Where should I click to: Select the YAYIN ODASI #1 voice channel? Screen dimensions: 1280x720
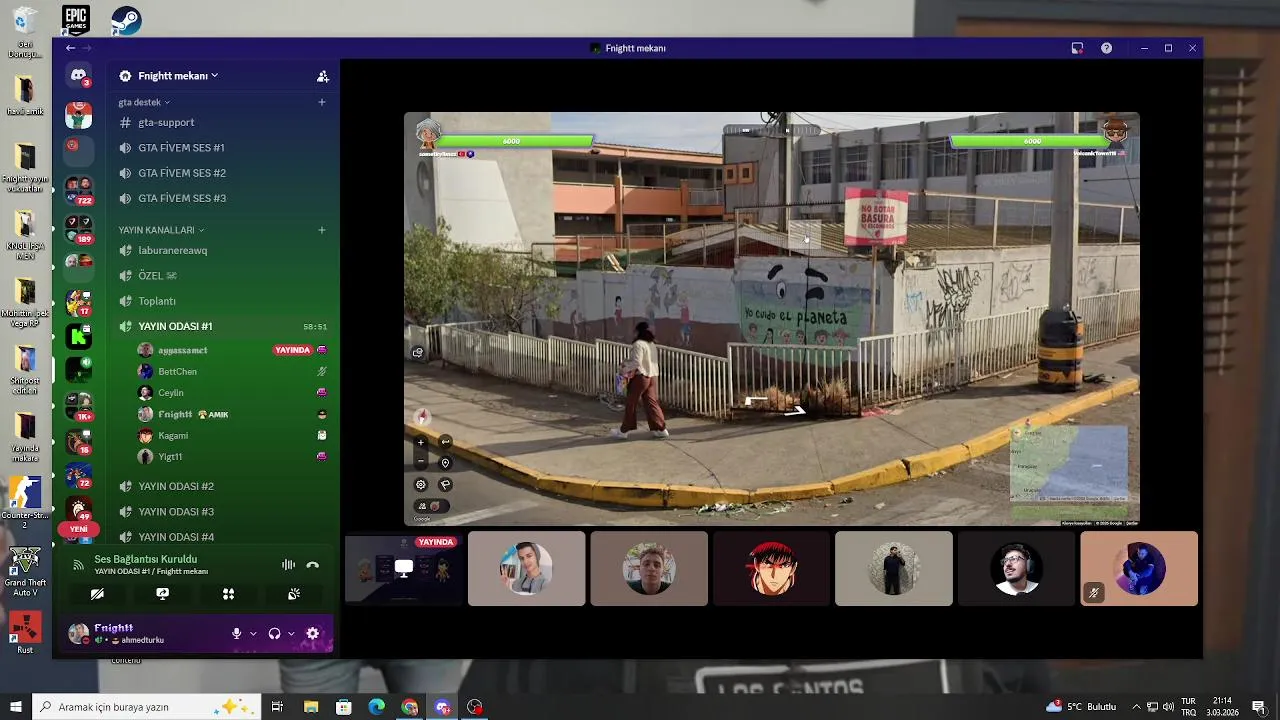click(x=222, y=326)
